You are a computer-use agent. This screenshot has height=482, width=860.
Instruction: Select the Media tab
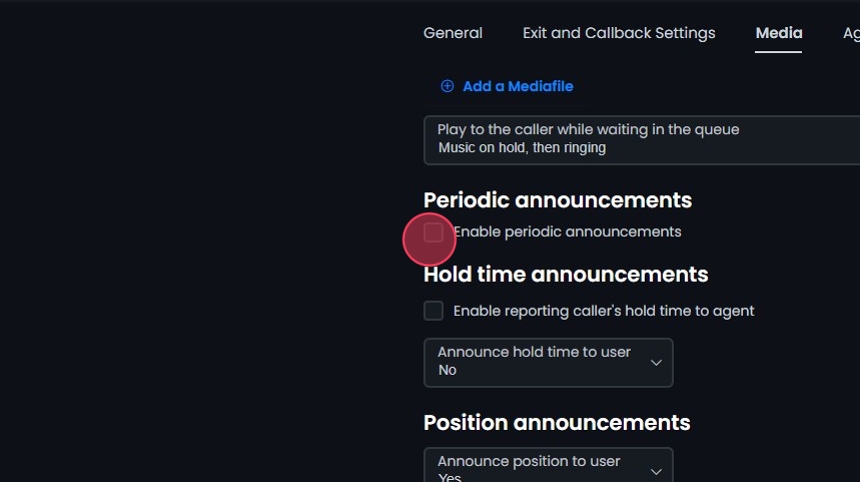tap(778, 33)
